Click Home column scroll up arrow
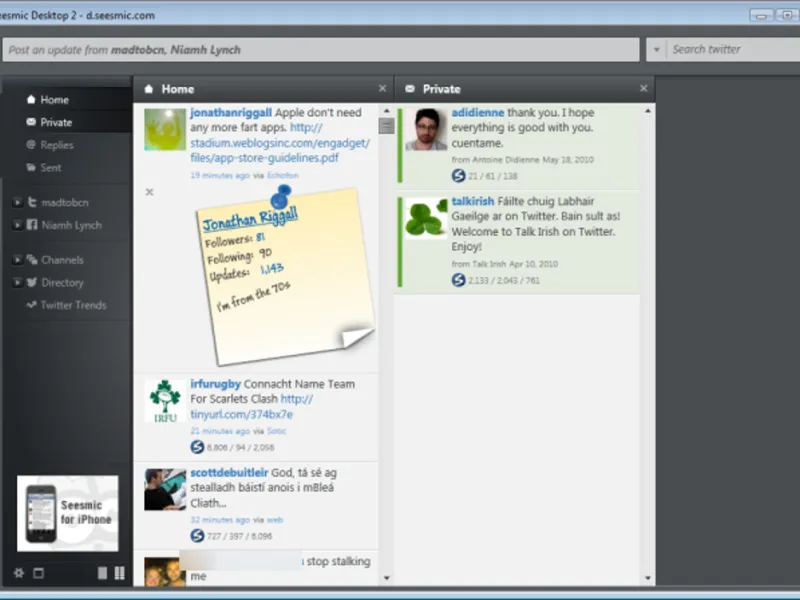 [386, 110]
